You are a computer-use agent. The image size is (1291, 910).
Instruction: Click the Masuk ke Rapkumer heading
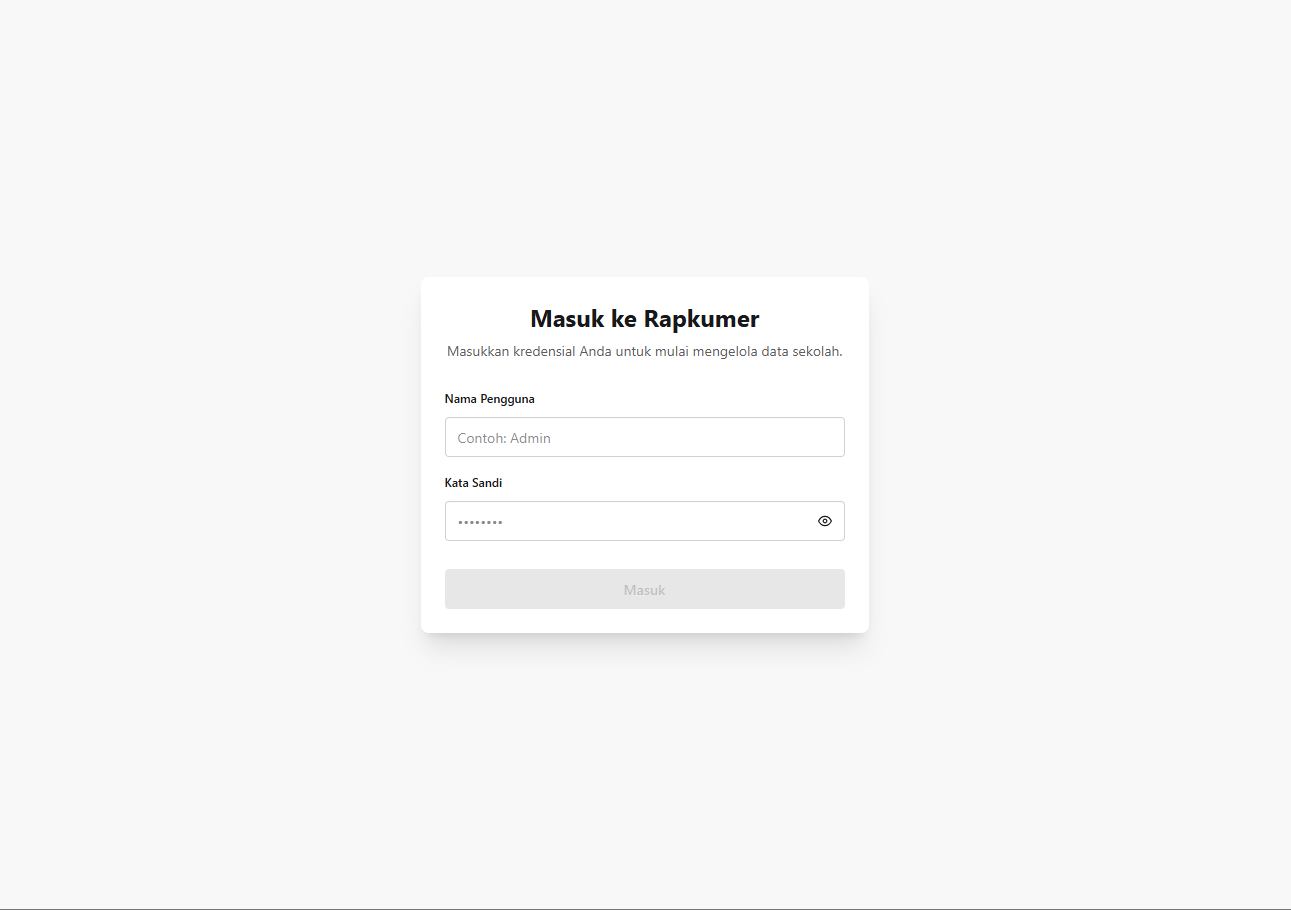tap(644, 318)
